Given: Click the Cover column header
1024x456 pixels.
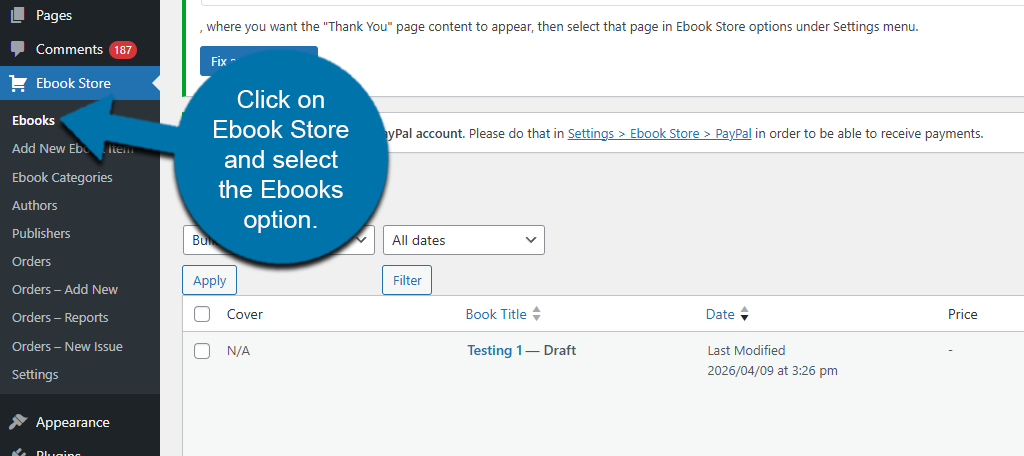Looking at the screenshot, I should 245,314.
